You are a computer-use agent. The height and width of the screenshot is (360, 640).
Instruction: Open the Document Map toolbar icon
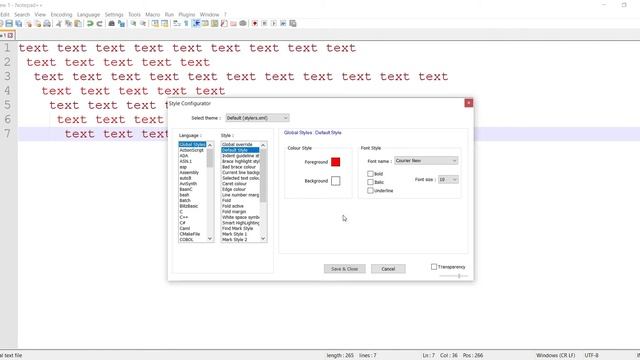click(x=214, y=24)
